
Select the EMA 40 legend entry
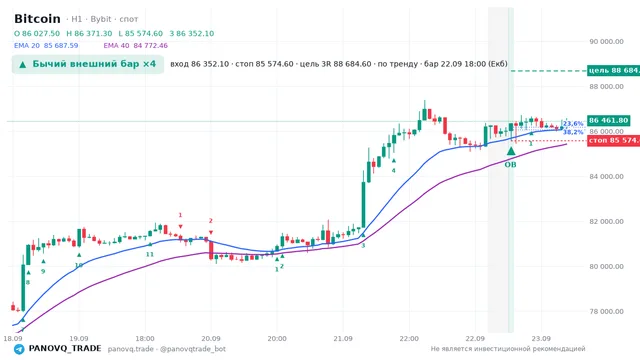coord(136,45)
